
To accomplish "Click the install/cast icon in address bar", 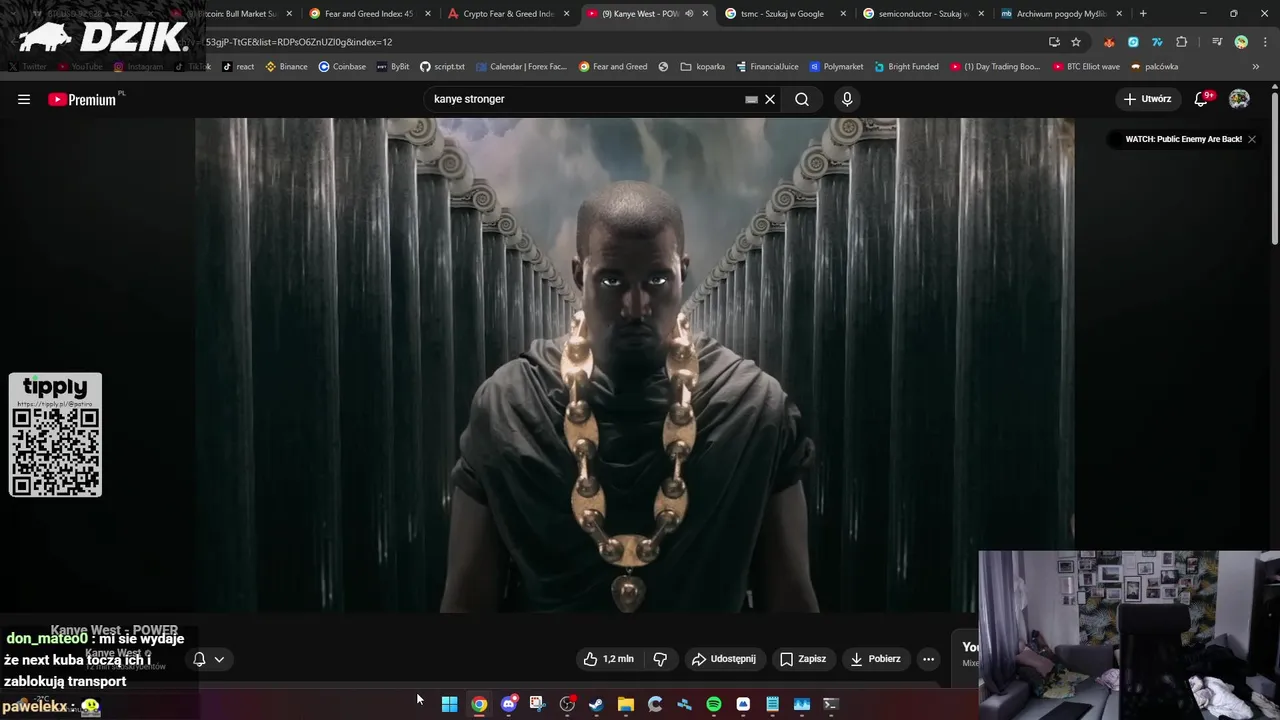I will pos(1054,42).
